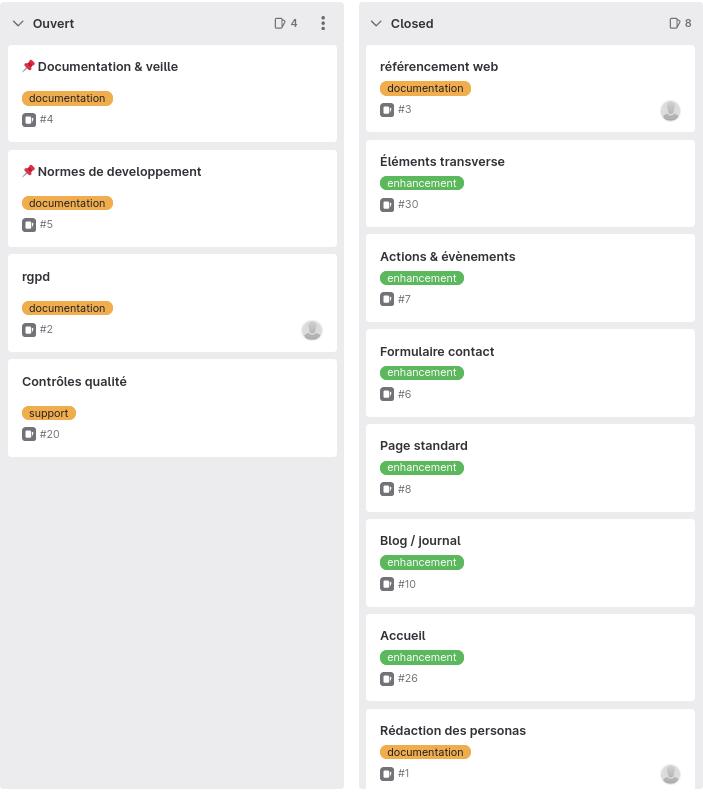Collapse the Closed list with its chevron
The width and height of the screenshot is (703, 803).
(x=376, y=23)
